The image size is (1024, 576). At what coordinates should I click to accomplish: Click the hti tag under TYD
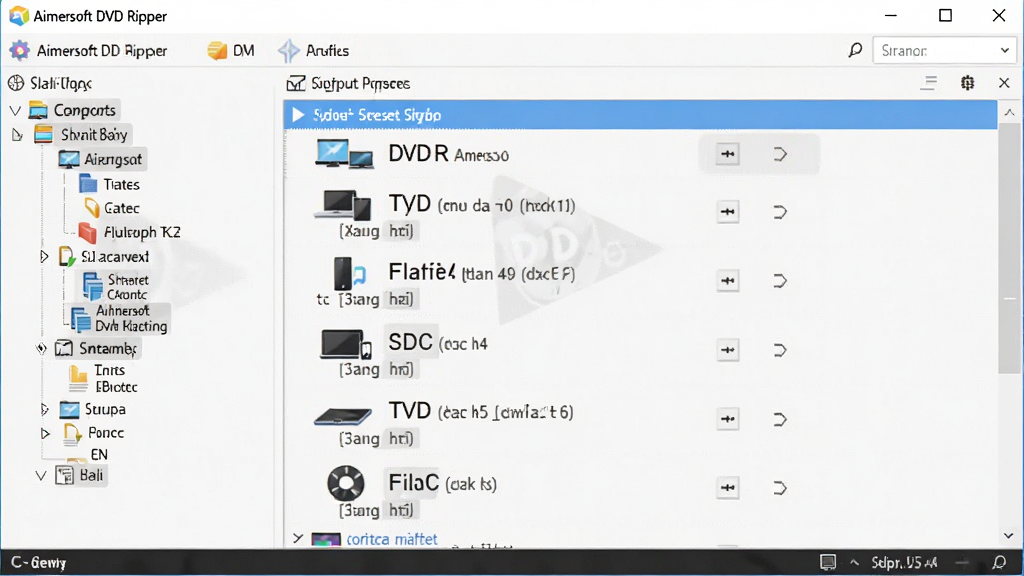tap(401, 231)
